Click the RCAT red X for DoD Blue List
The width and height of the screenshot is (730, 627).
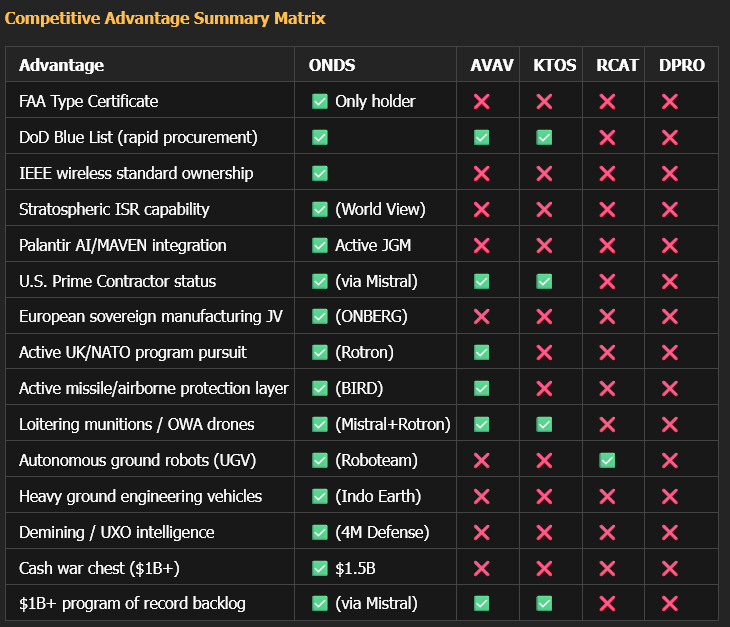coord(607,137)
